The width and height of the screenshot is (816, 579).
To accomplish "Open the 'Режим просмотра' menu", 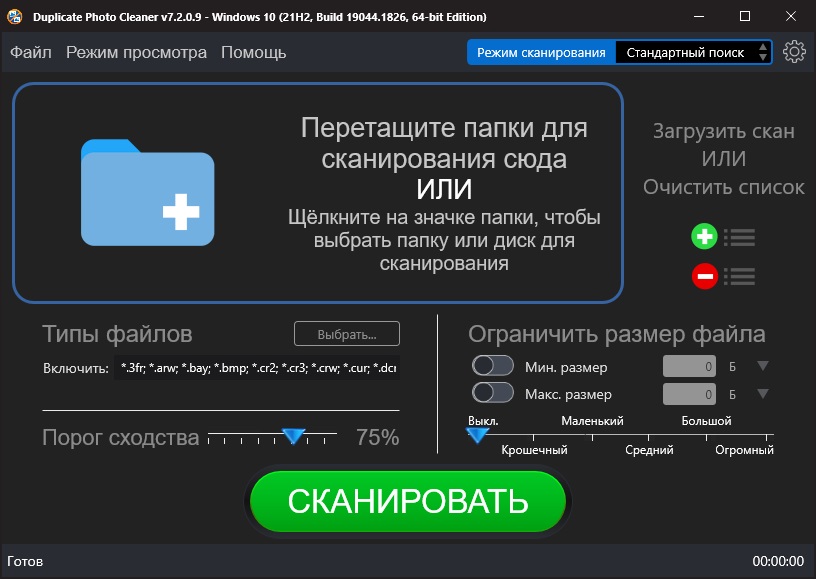I will pos(136,52).
